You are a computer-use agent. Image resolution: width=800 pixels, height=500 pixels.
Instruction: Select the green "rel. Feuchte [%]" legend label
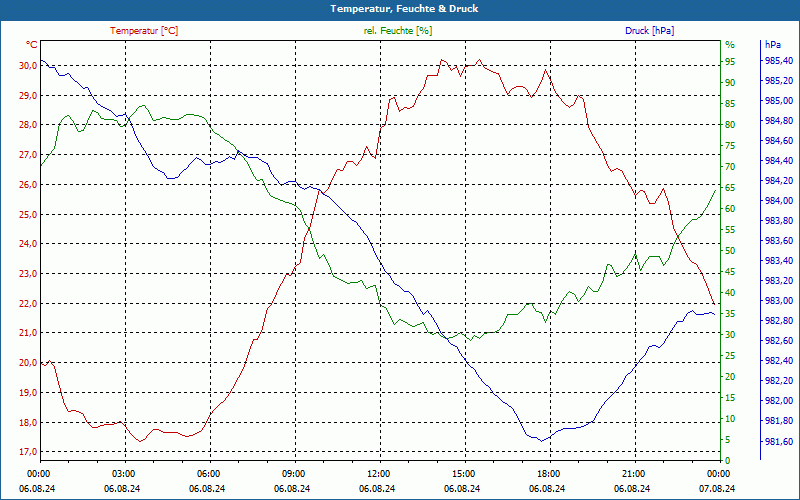[397, 31]
